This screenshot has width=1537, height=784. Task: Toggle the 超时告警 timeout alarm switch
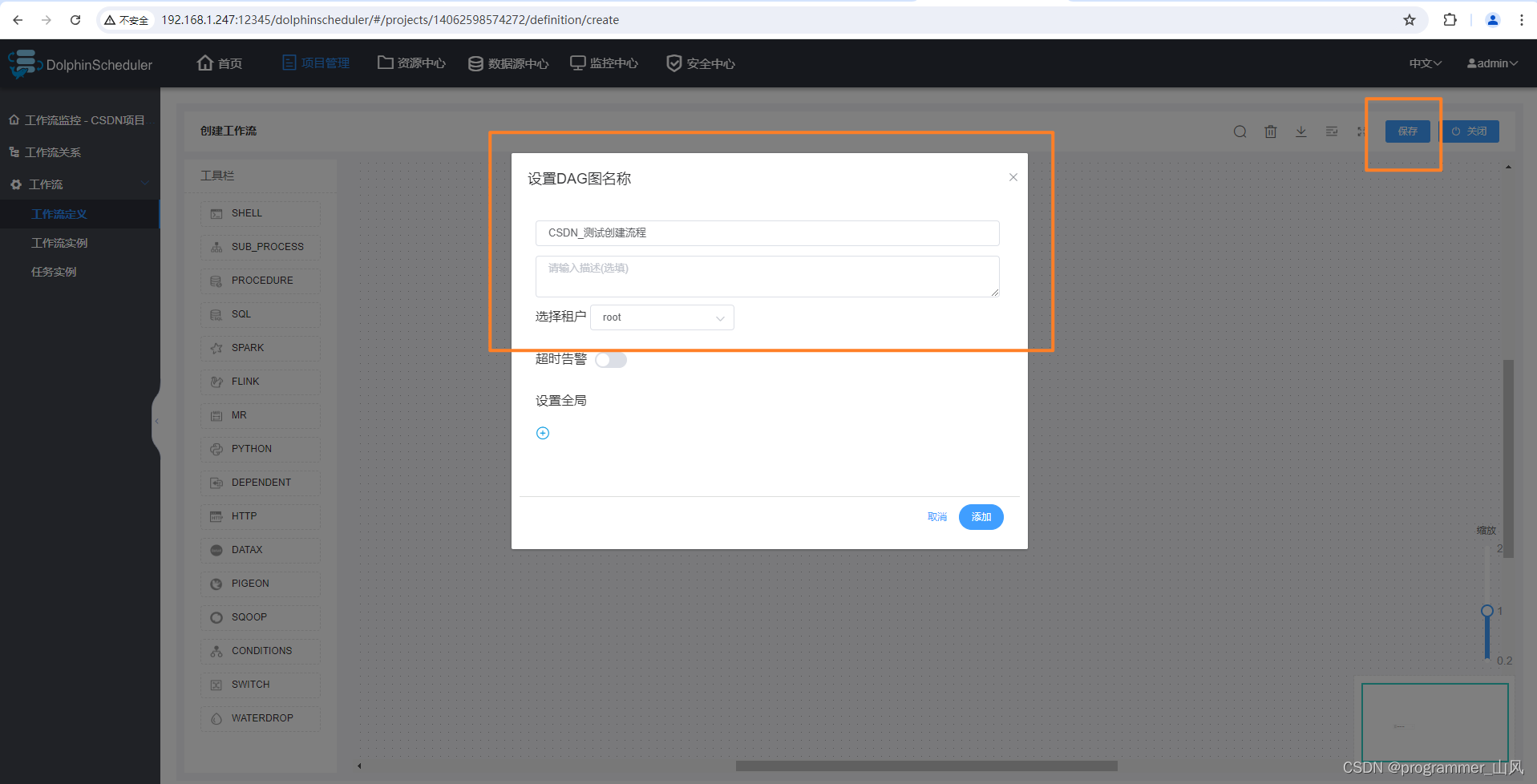[611, 360]
